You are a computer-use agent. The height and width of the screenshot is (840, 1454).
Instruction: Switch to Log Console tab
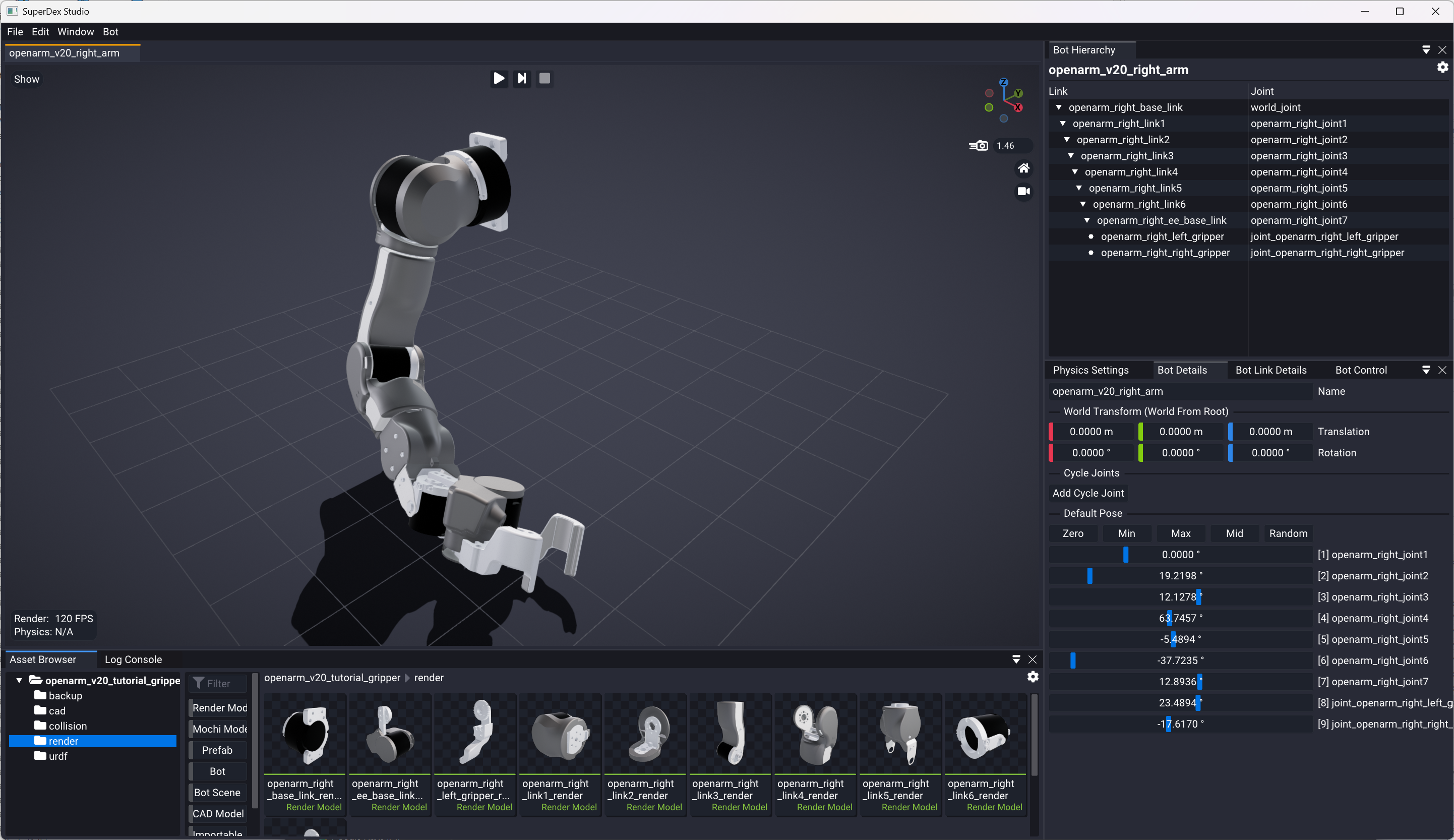point(133,659)
